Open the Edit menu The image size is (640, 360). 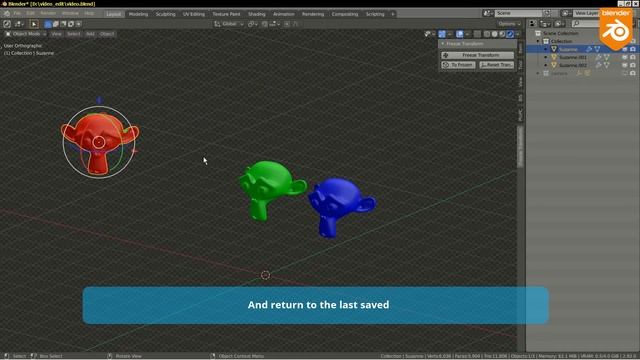30,13
